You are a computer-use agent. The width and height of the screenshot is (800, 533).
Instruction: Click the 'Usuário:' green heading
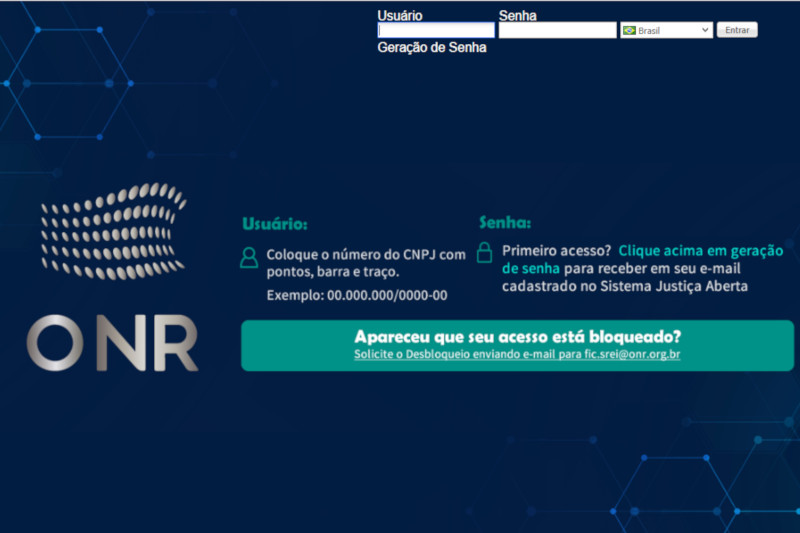click(275, 223)
